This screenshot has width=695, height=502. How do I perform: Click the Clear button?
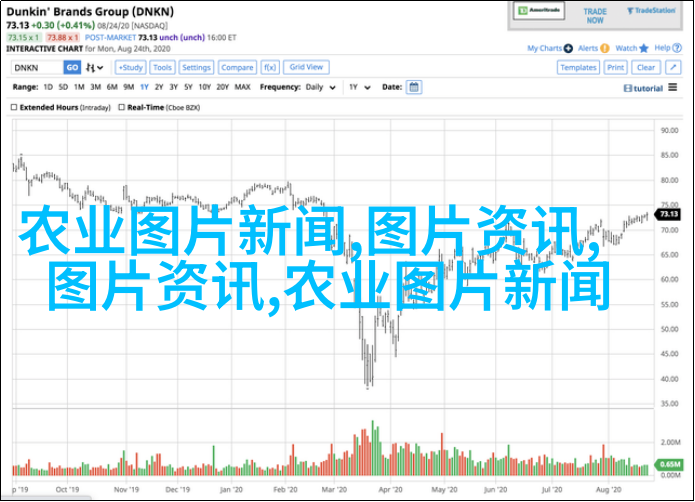click(x=646, y=67)
